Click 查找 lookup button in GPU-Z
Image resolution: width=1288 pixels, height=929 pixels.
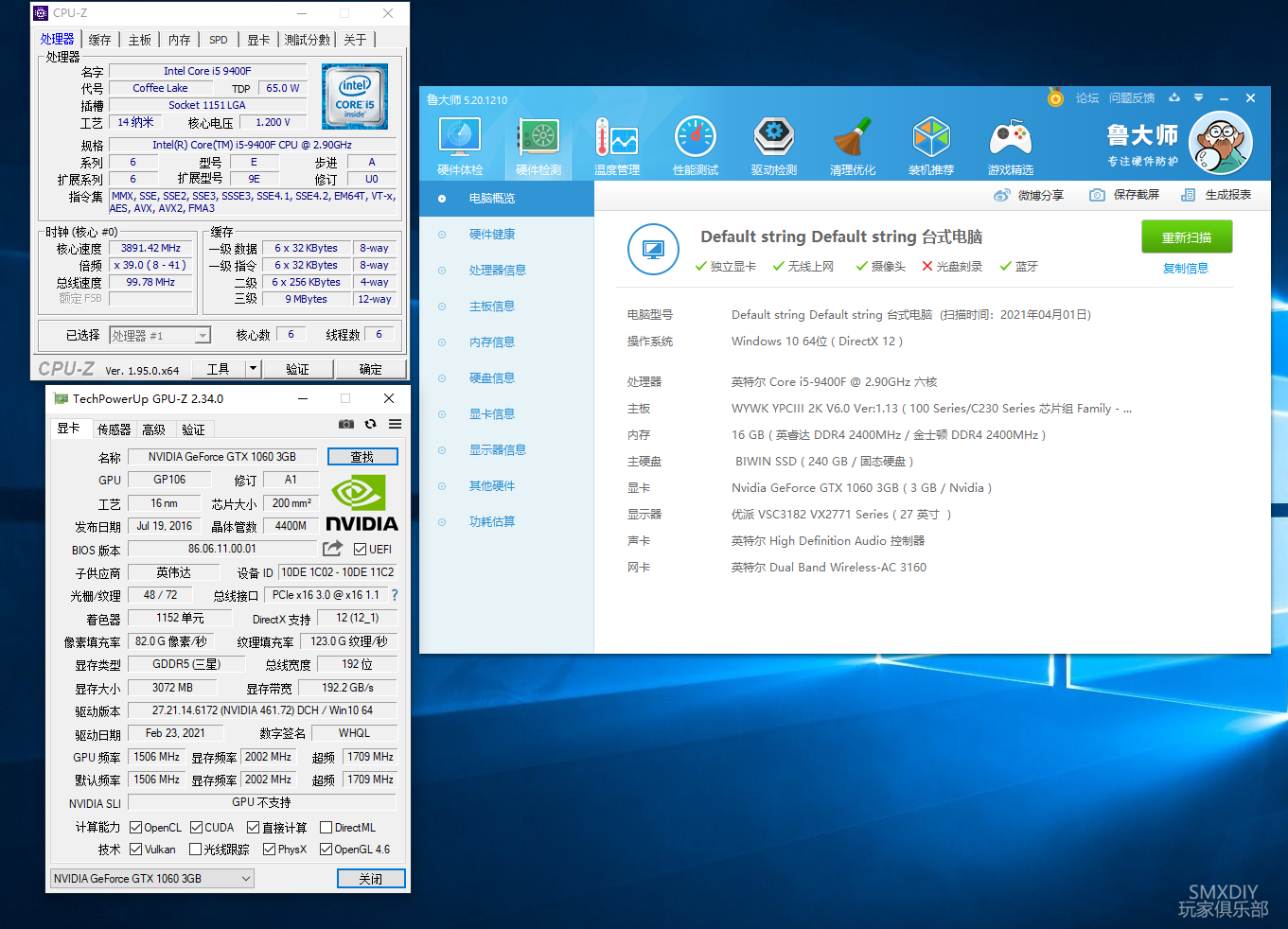362,457
